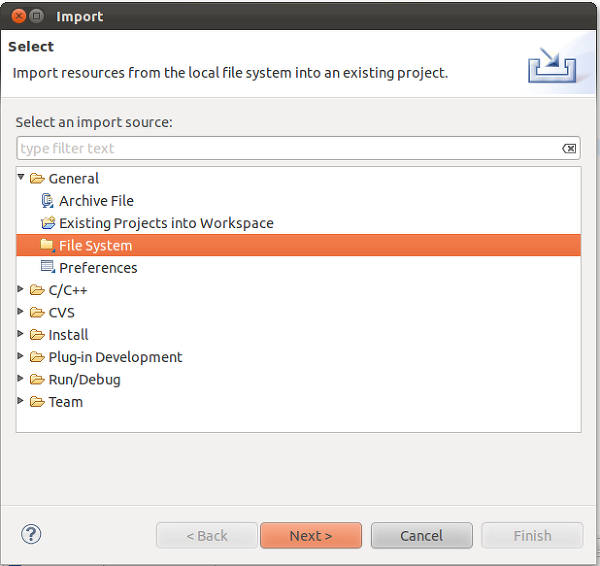Focus the type filter text field
The height and width of the screenshot is (566, 600).
tap(298, 148)
